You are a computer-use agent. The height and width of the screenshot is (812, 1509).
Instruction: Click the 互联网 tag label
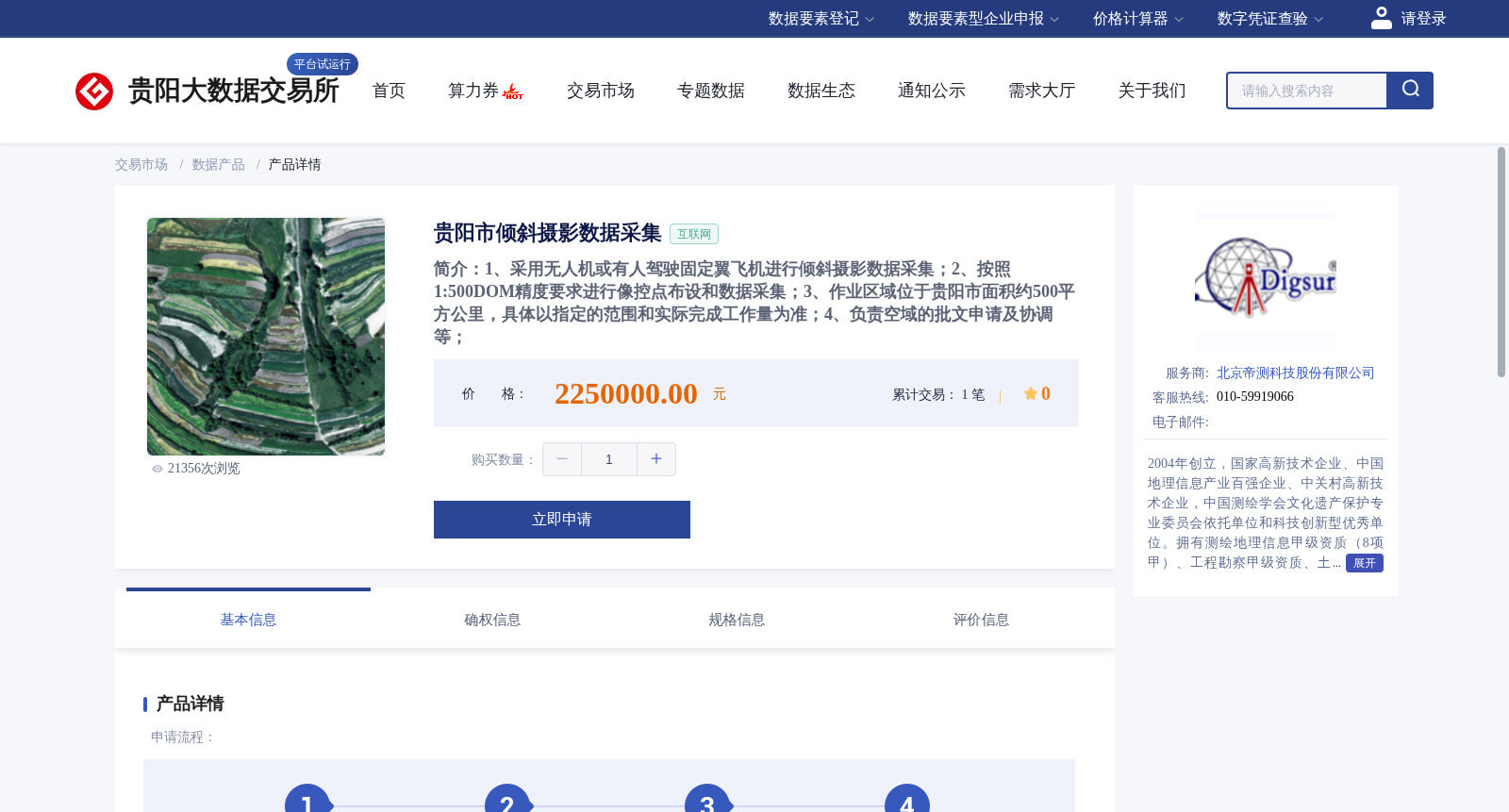[x=694, y=234]
